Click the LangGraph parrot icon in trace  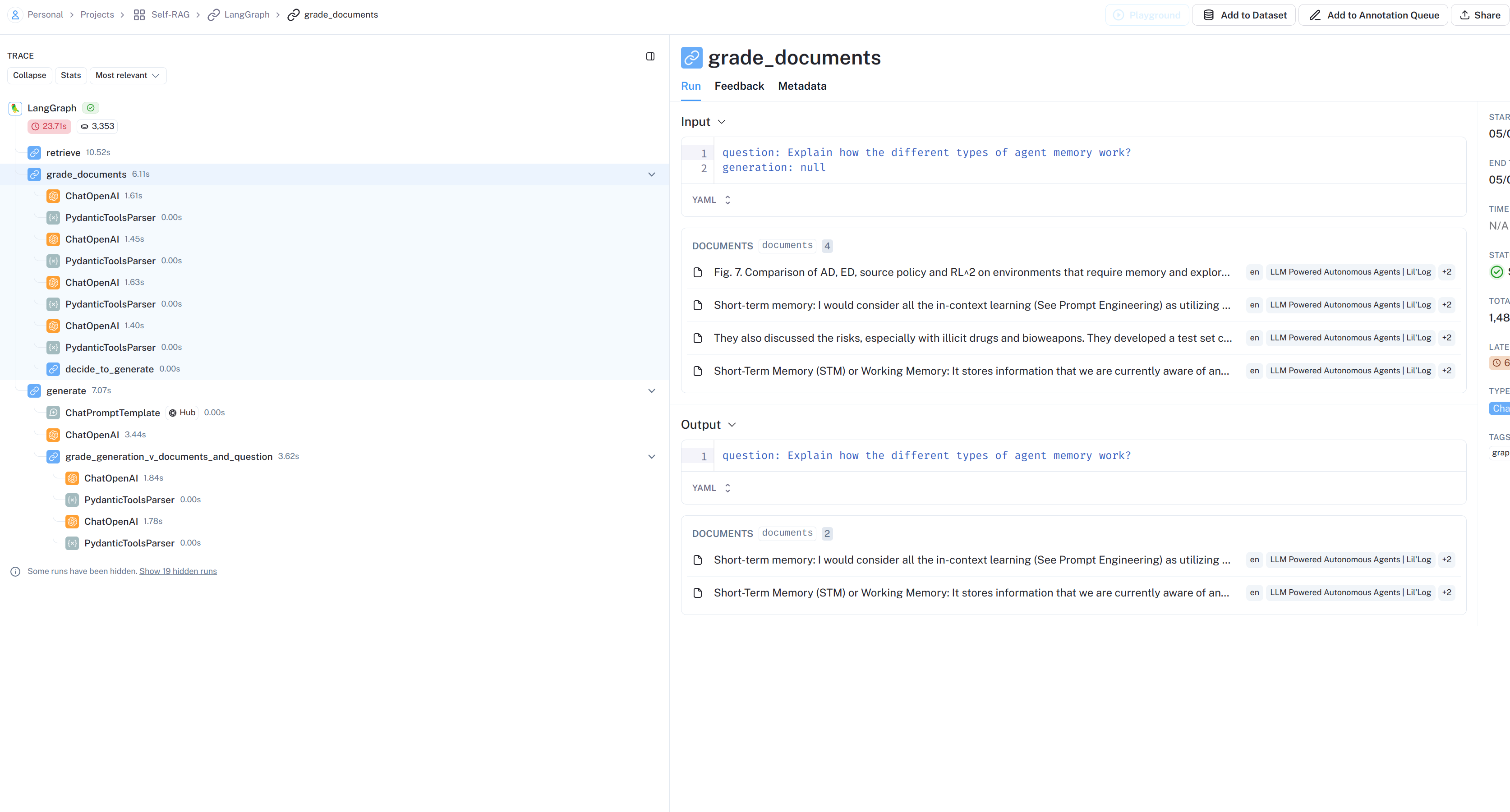click(15, 108)
